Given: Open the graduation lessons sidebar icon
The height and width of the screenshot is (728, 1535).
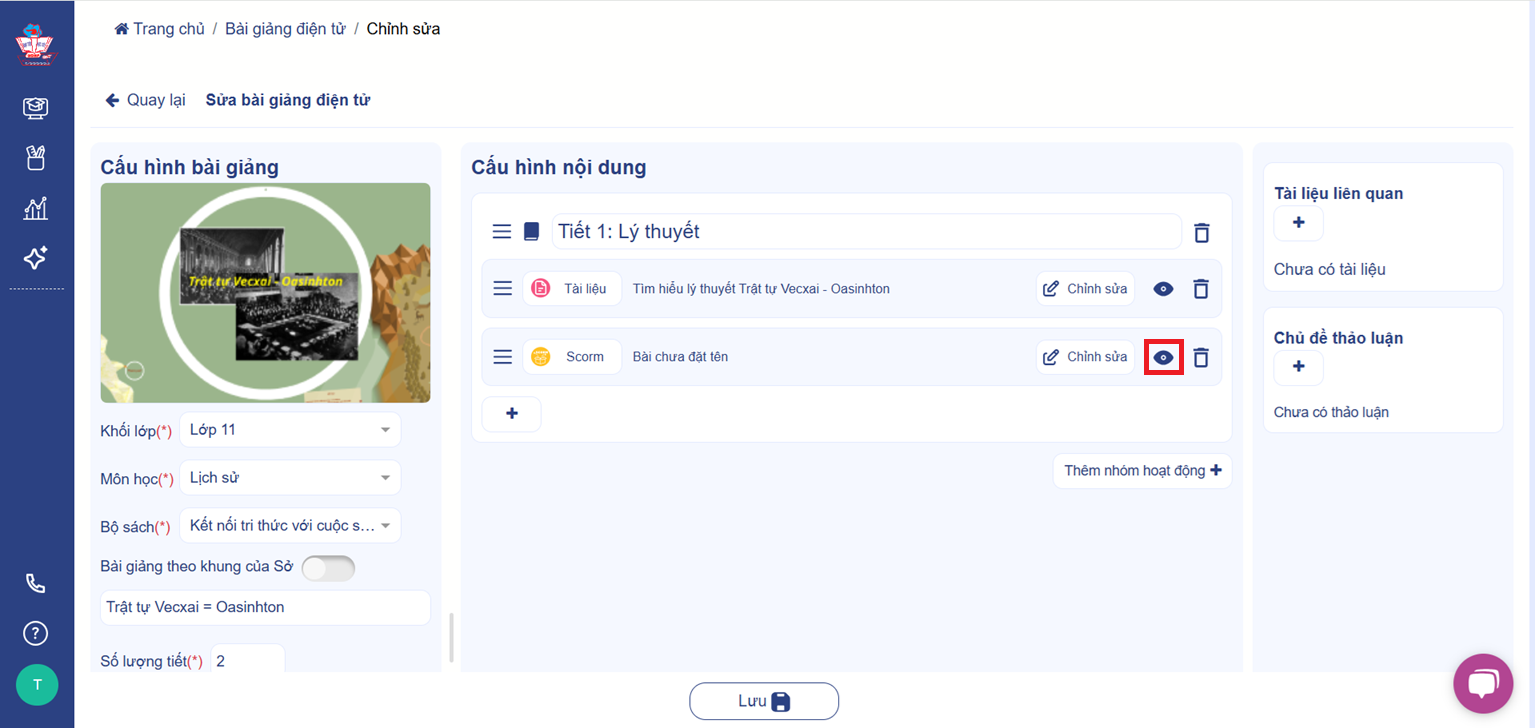Looking at the screenshot, I should pyautogui.click(x=36, y=108).
